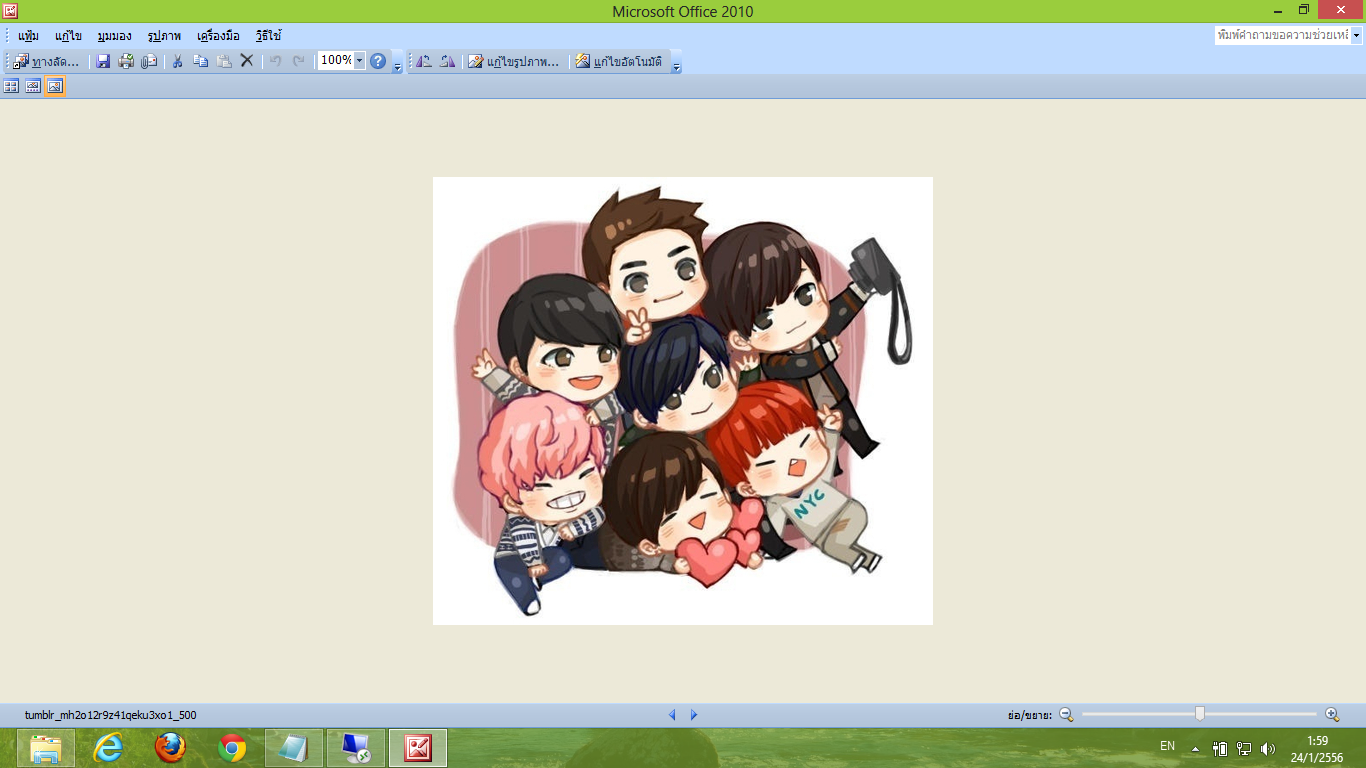Viewport: 1366px width, 768px height.
Task: Click the zoom slider handle
Action: tap(1200, 714)
